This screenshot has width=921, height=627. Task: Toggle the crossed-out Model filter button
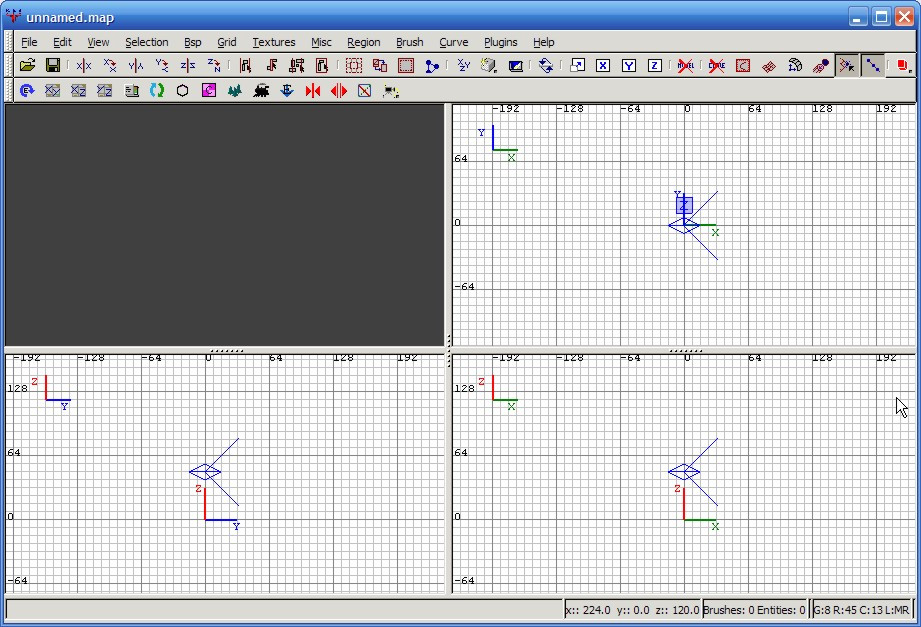coord(686,66)
